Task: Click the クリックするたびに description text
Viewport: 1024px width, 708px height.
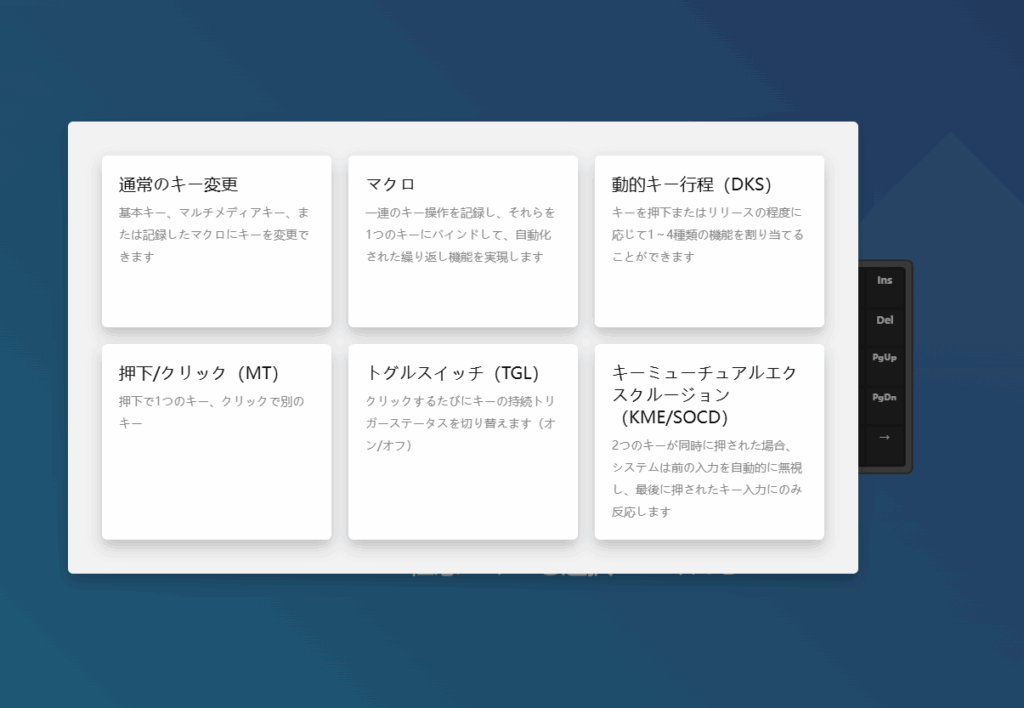Action: [x=460, y=423]
